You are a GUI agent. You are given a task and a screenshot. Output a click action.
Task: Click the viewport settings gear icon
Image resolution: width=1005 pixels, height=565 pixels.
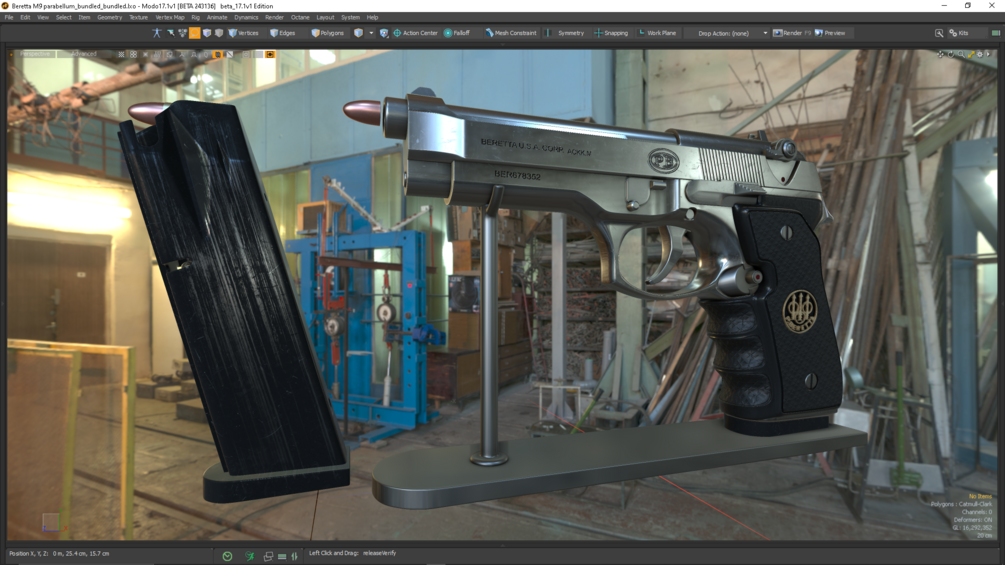pyautogui.click(x=980, y=54)
